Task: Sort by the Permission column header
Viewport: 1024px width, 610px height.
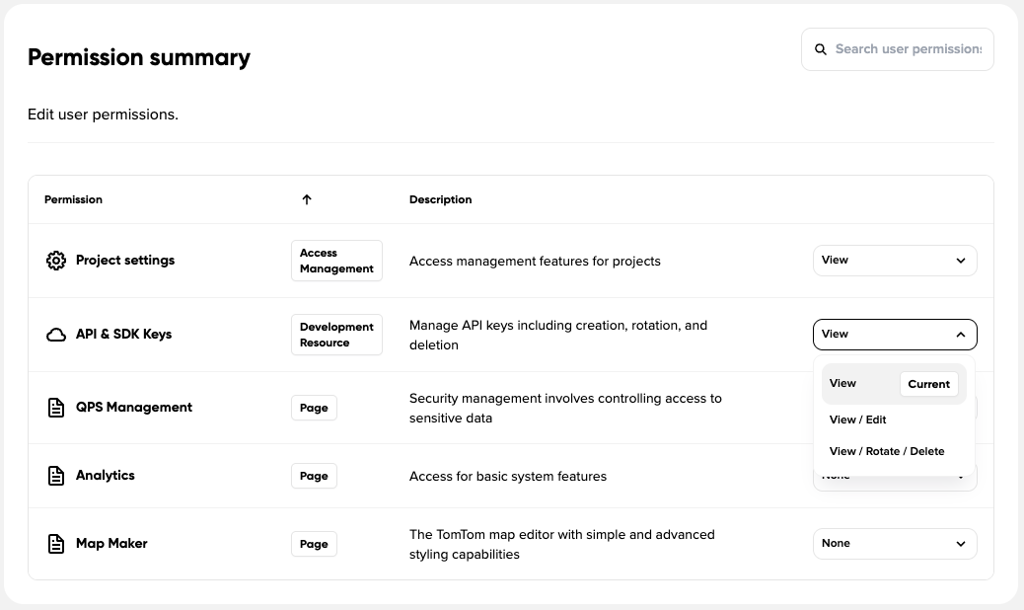Action: click(x=73, y=200)
